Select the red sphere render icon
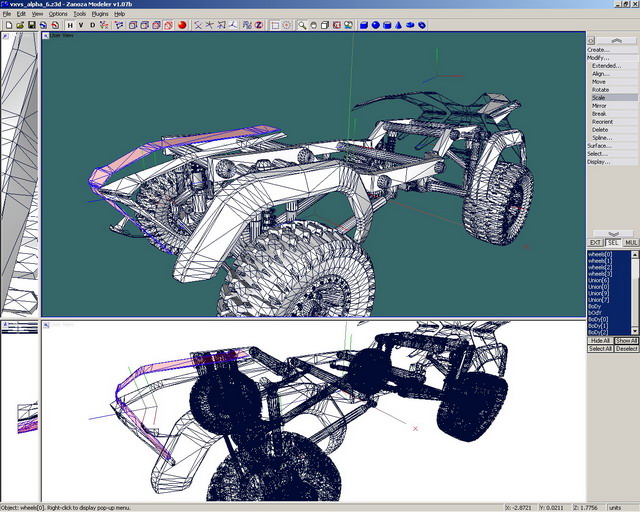This screenshot has height=512, width=640. point(183,25)
